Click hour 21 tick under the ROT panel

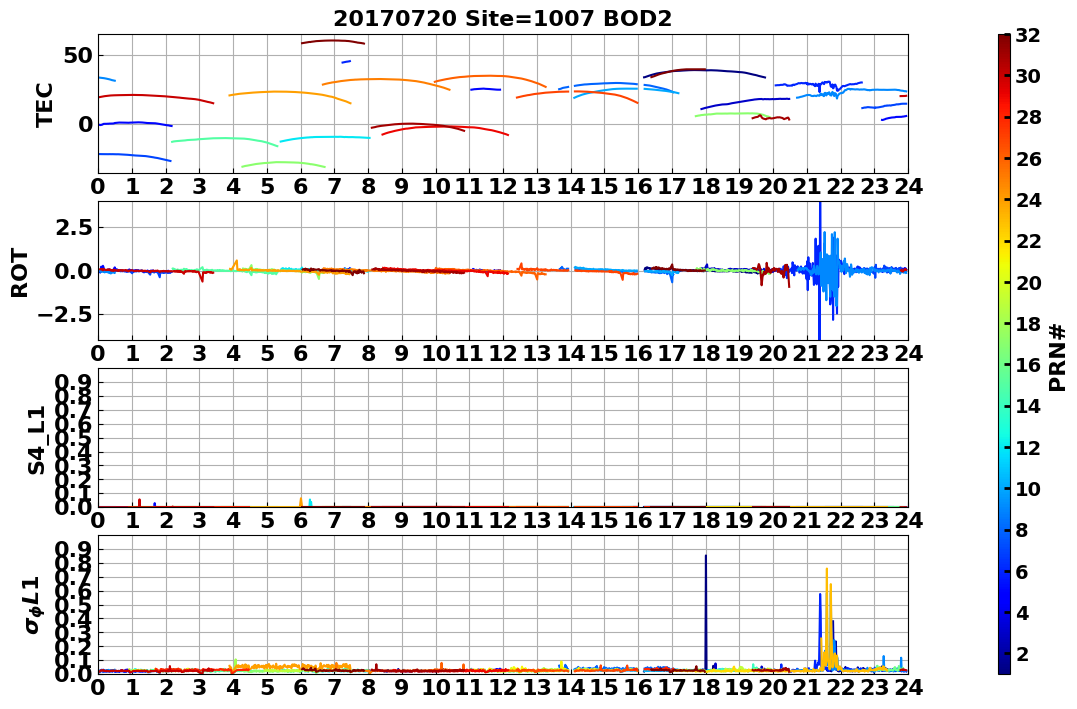[x=806, y=353]
